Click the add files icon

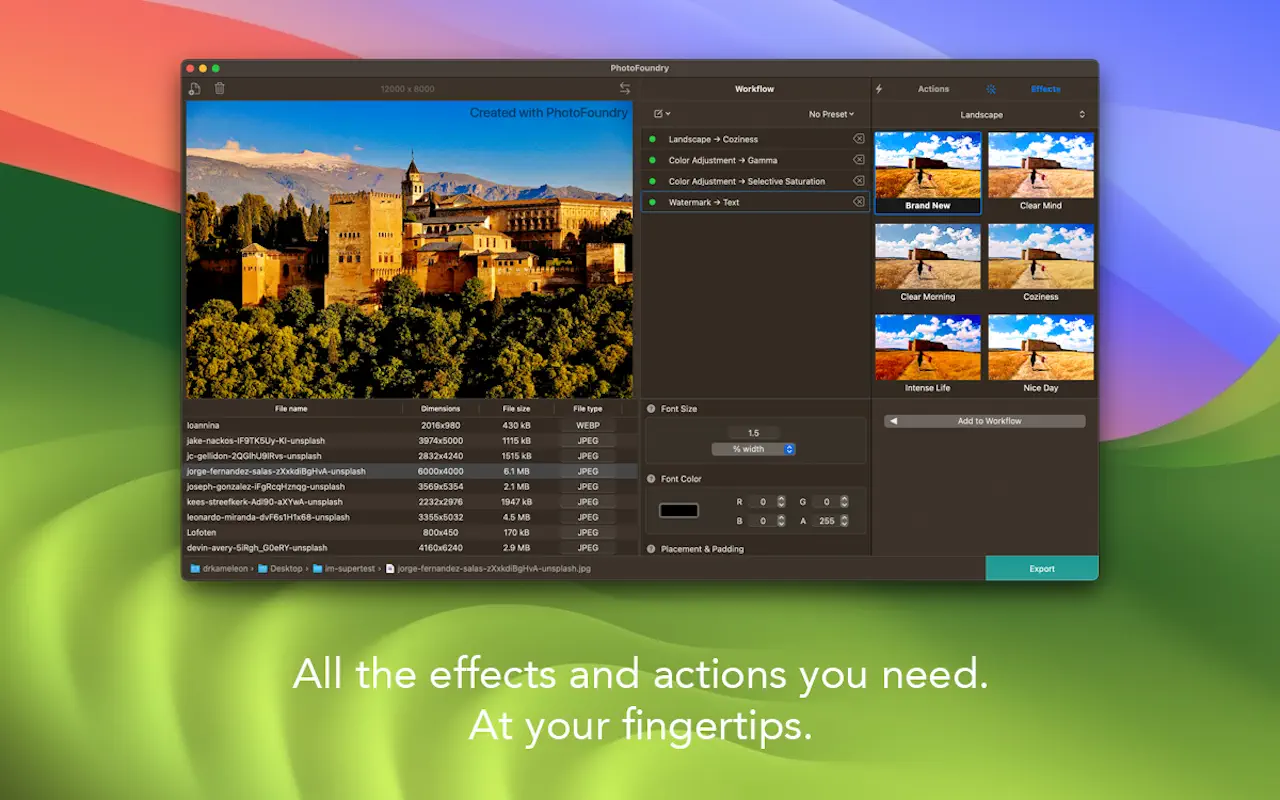[195, 89]
